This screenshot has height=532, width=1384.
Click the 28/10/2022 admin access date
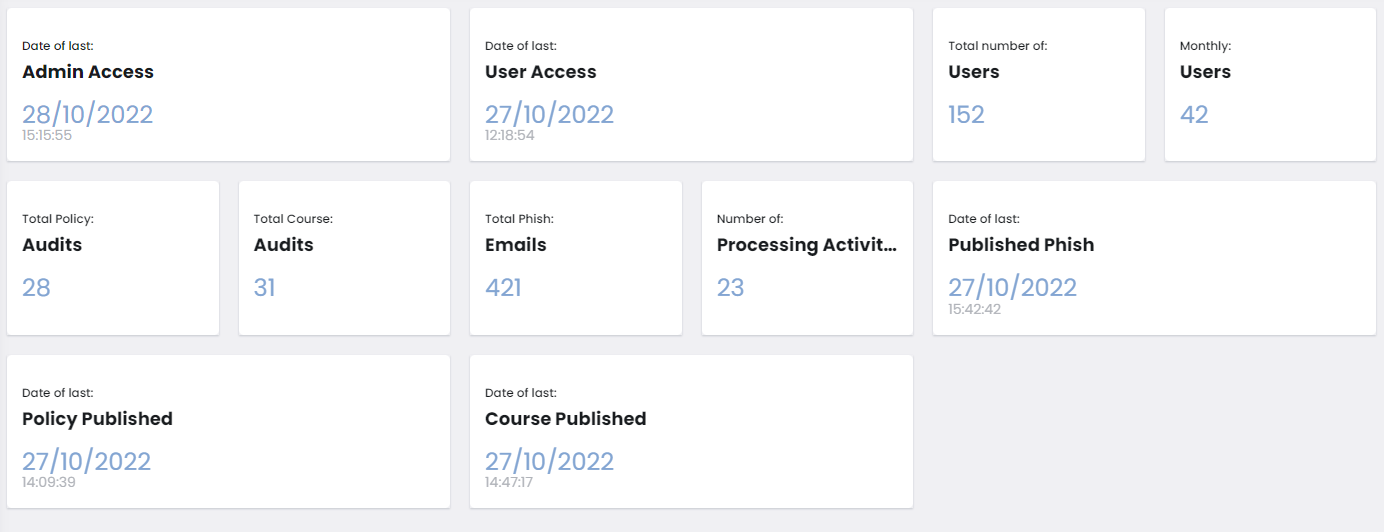[88, 114]
